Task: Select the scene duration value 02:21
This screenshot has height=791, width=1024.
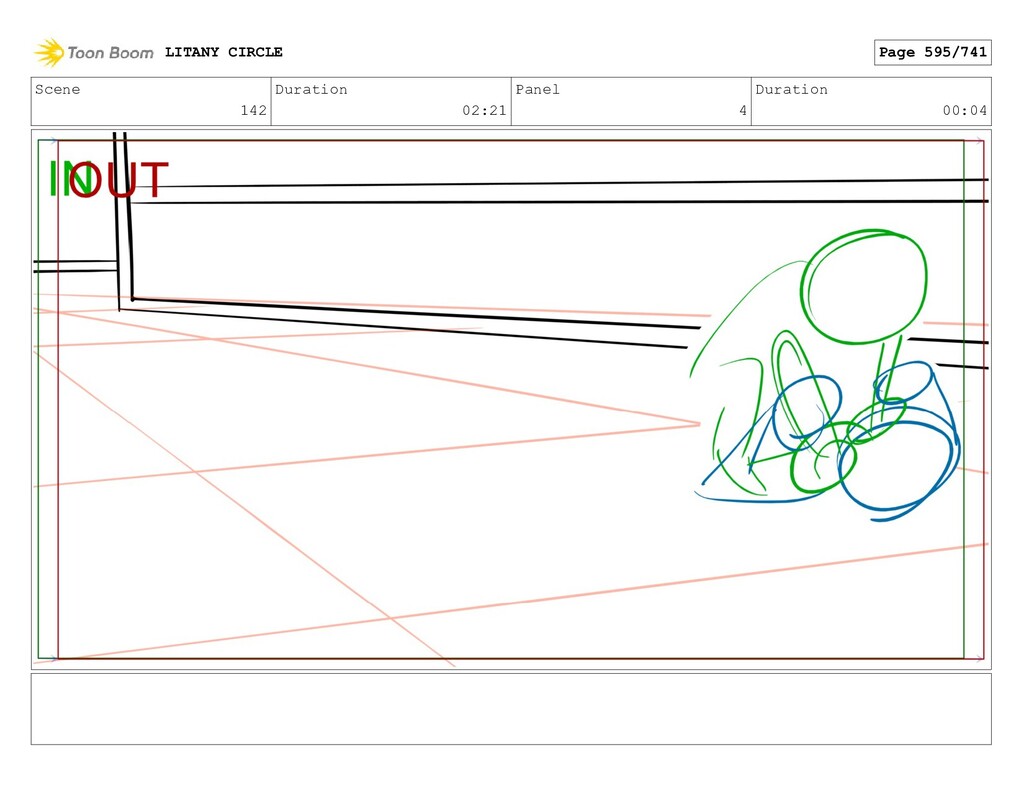Action: point(484,110)
